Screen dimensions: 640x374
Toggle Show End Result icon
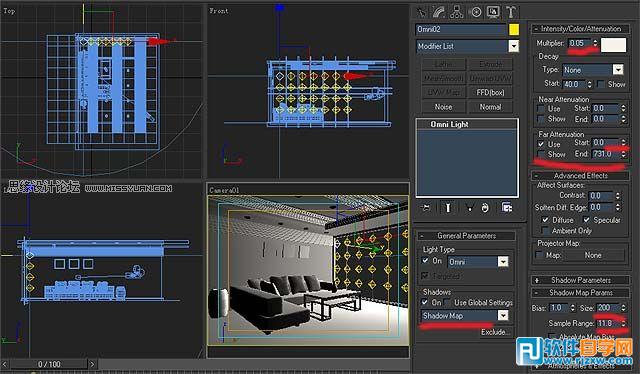click(448, 208)
